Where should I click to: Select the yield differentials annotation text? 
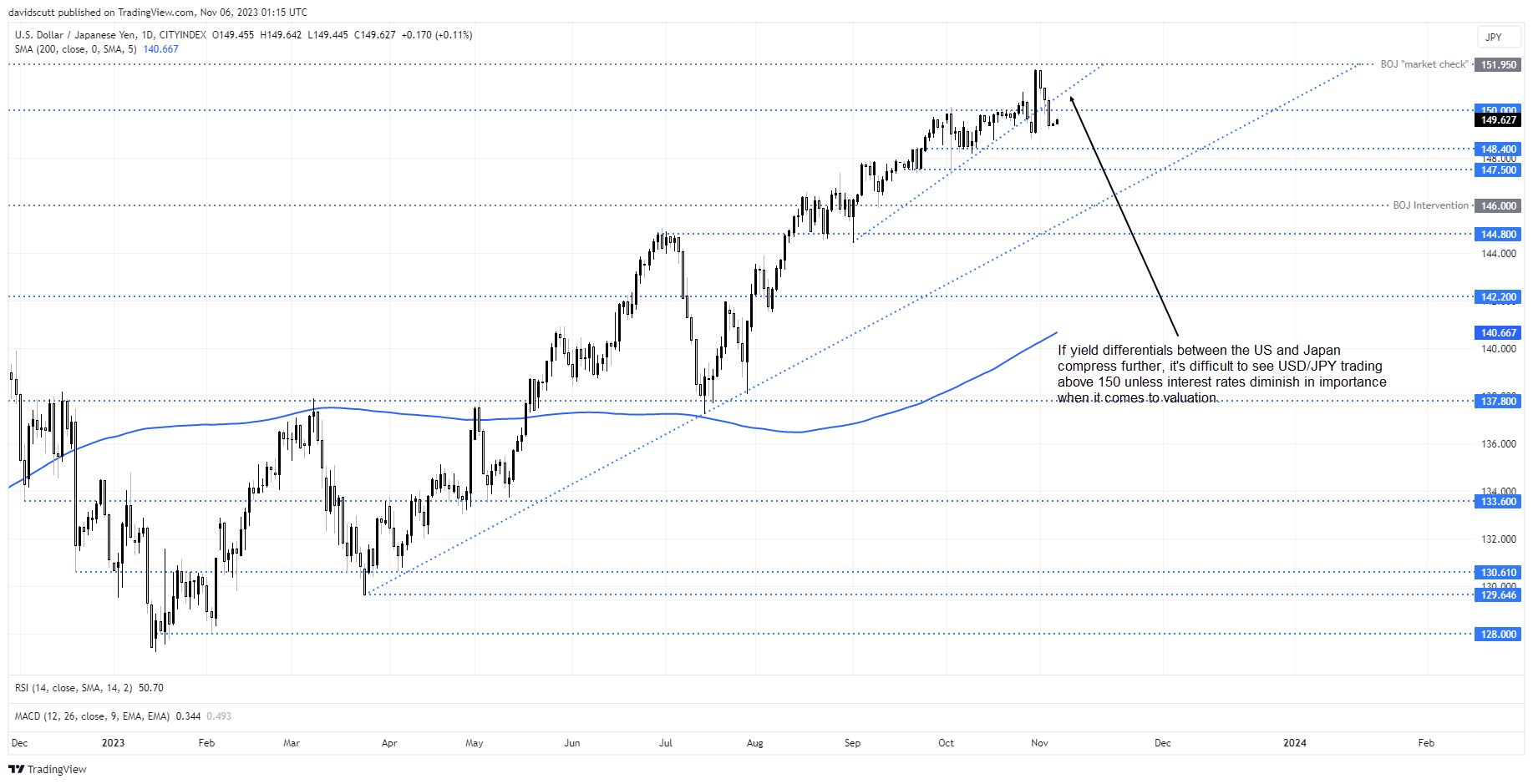tap(1221, 374)
